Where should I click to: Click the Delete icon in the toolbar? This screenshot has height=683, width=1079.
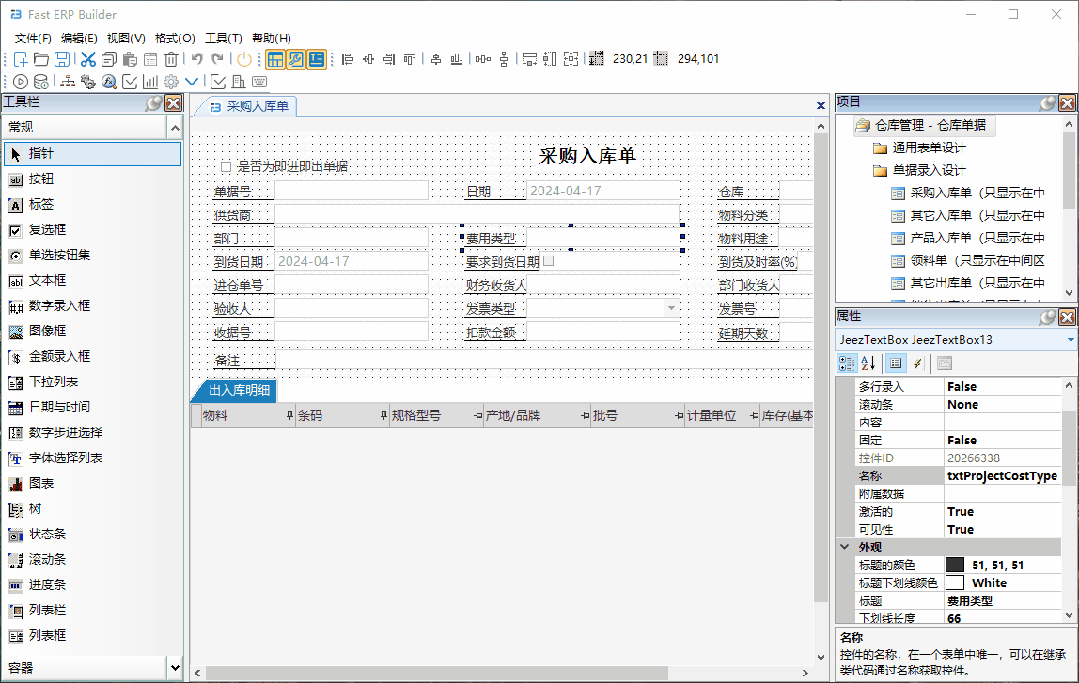(x=170, y=59)
